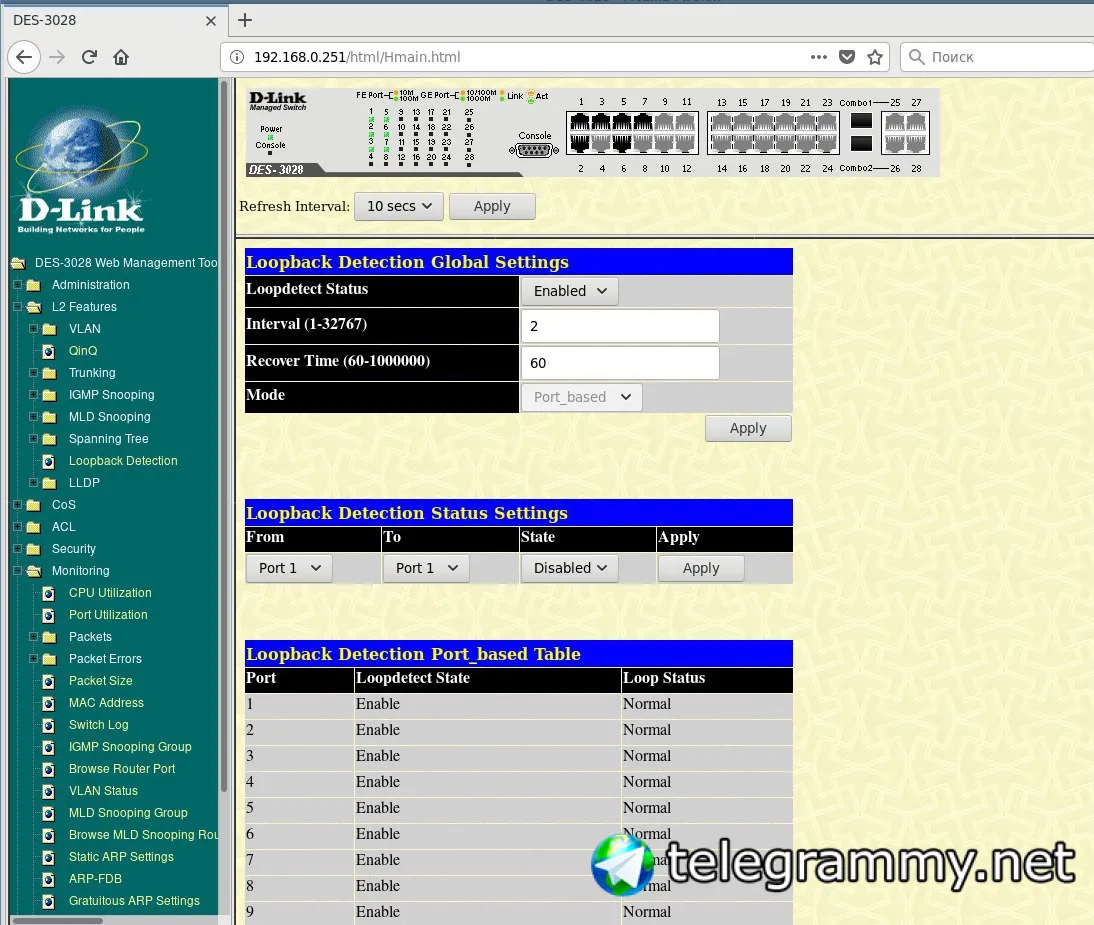This screenshot has height=925, width=1094.
Task: Open the To Port 1 dropdown
Action: [426, 568]
